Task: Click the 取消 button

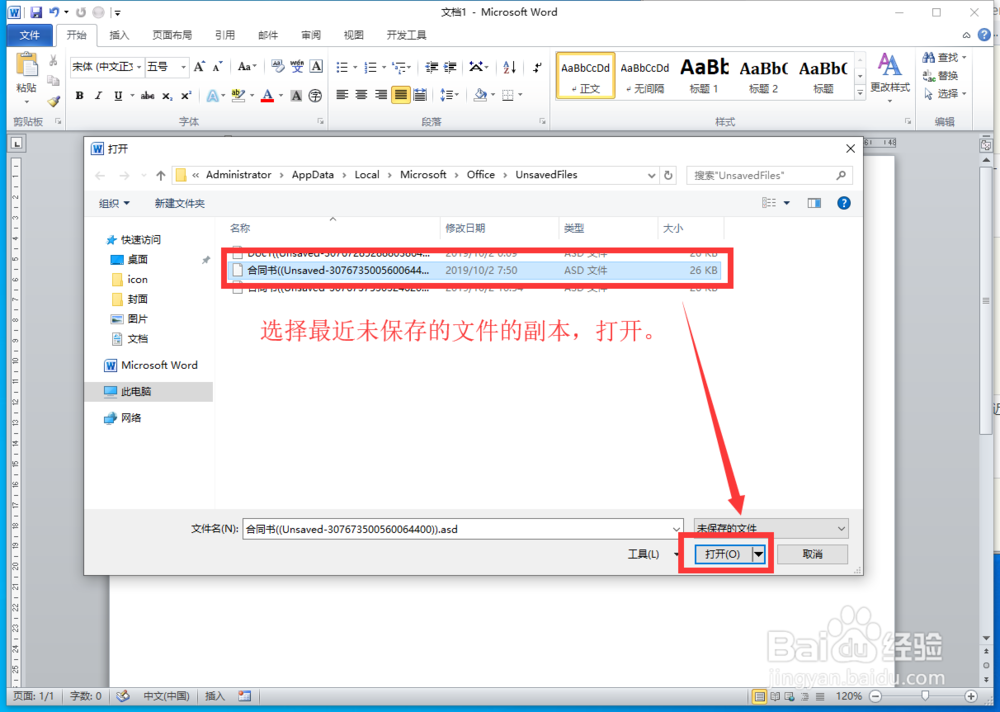Action: 812,554
